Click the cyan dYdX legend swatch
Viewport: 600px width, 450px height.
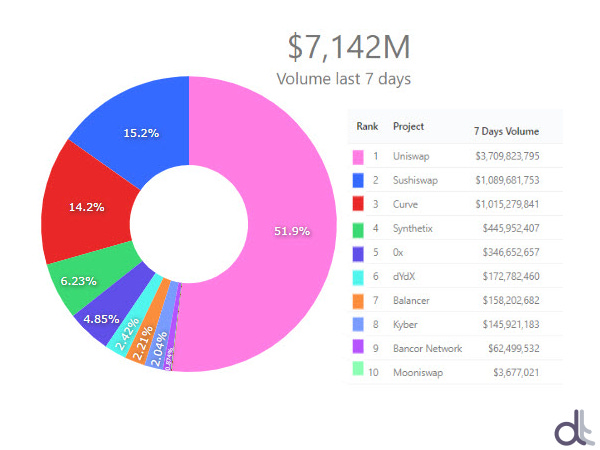point(358,278)
